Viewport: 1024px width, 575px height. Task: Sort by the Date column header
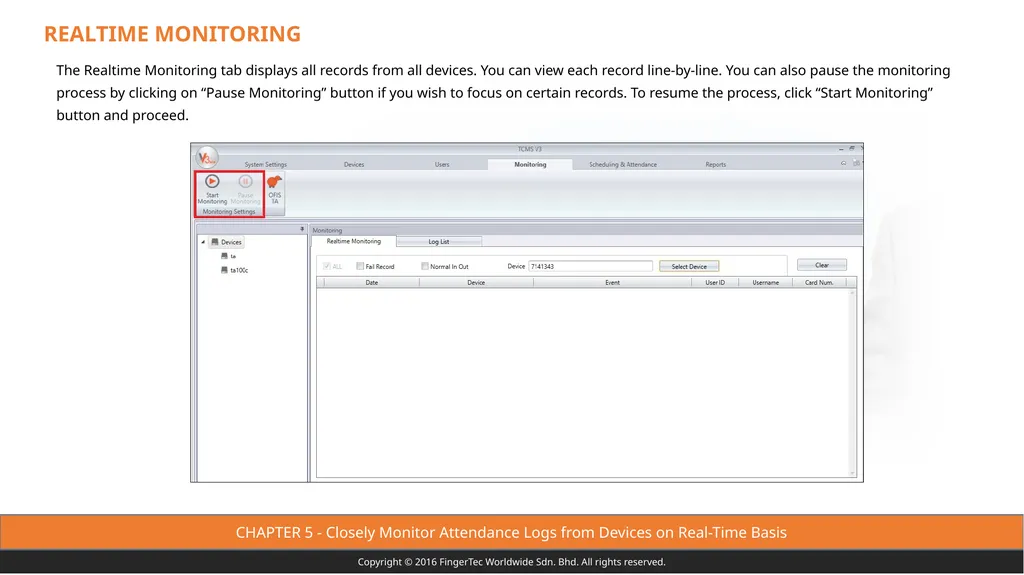click(372, 282)
